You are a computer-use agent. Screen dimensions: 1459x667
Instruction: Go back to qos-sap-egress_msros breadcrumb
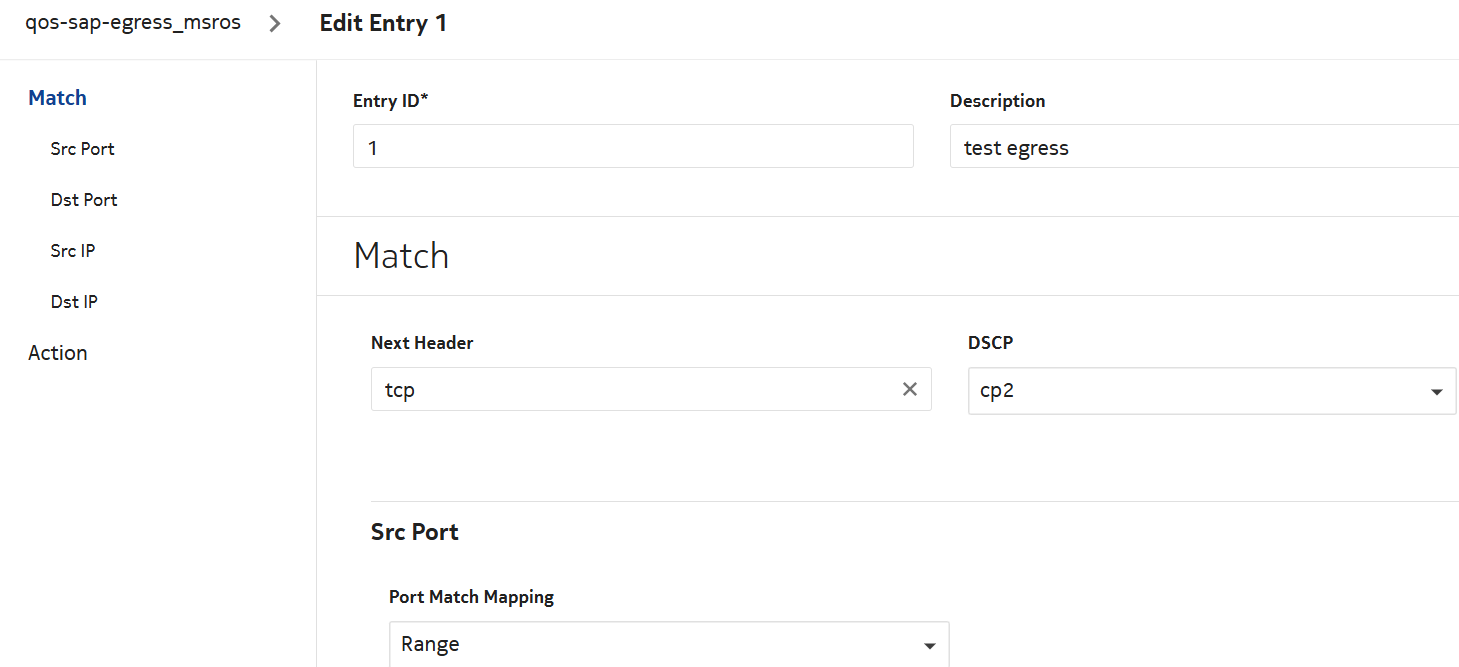(133, 23)
